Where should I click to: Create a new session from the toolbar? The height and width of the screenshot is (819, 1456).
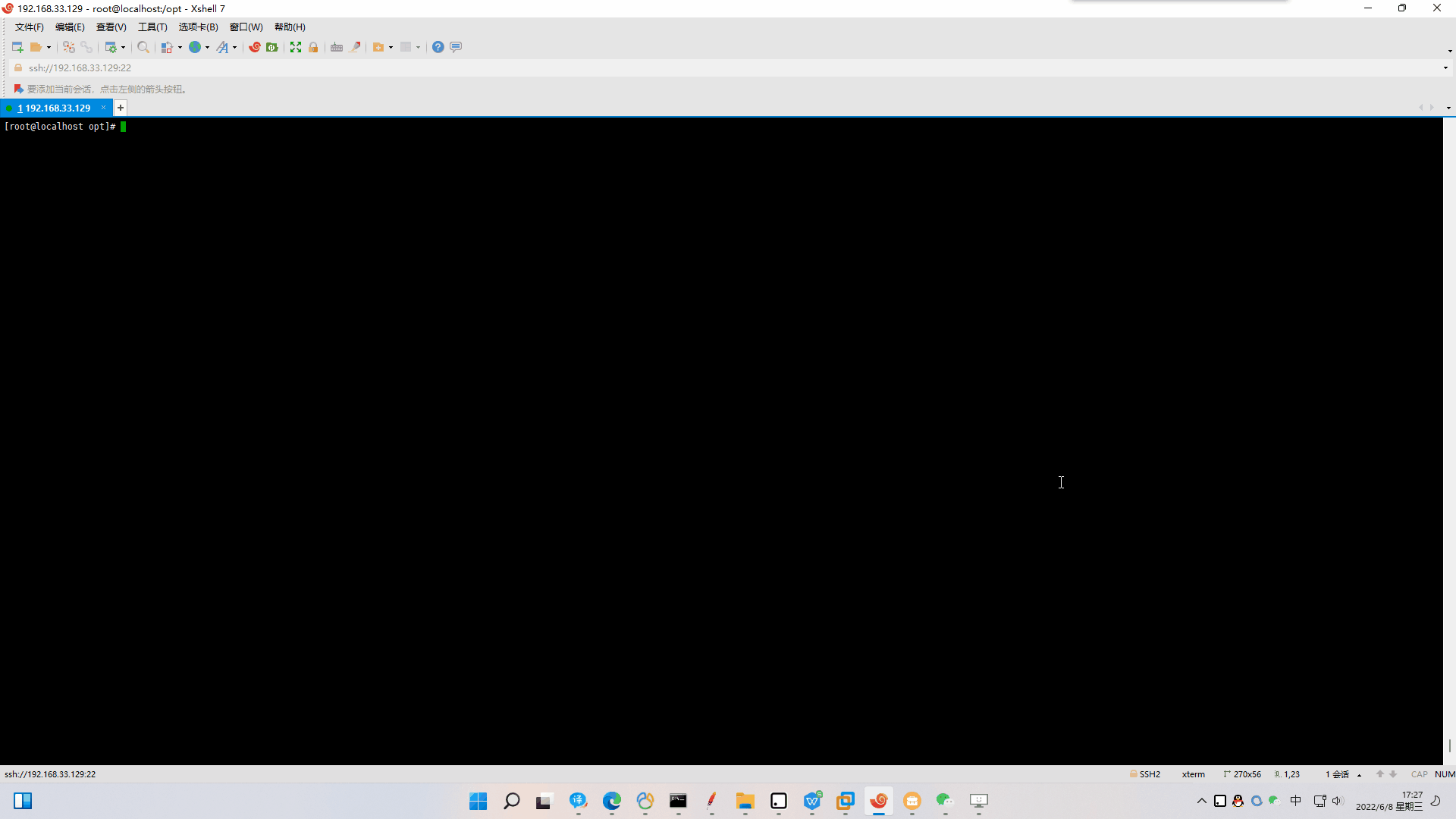(x=17, y=47)
